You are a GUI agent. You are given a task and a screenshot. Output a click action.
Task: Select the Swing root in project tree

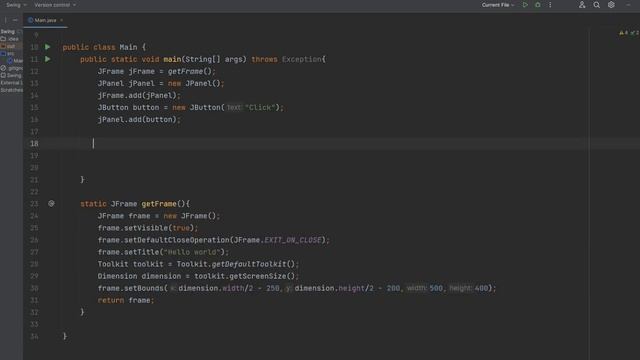(x=7, y=31)
